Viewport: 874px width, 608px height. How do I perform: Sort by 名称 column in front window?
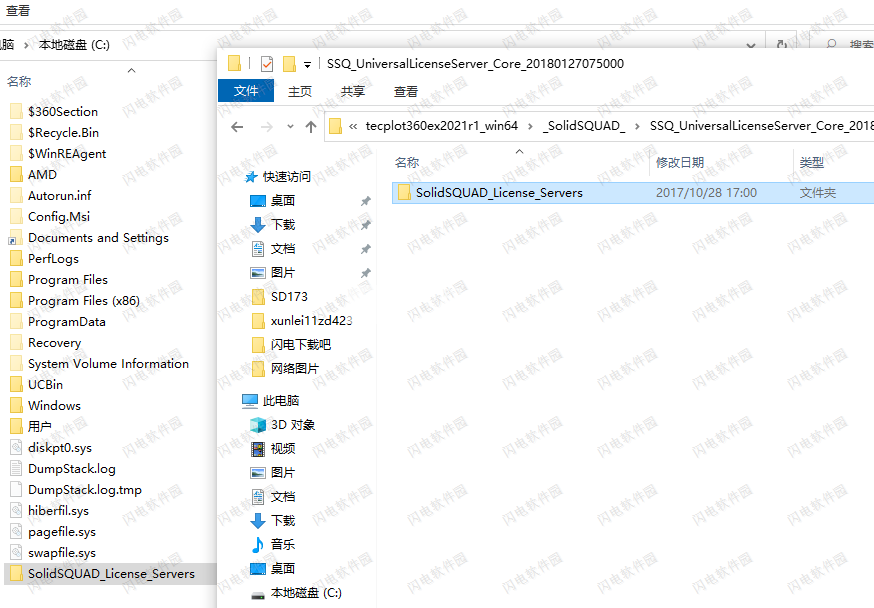click(x=407, y=163)
